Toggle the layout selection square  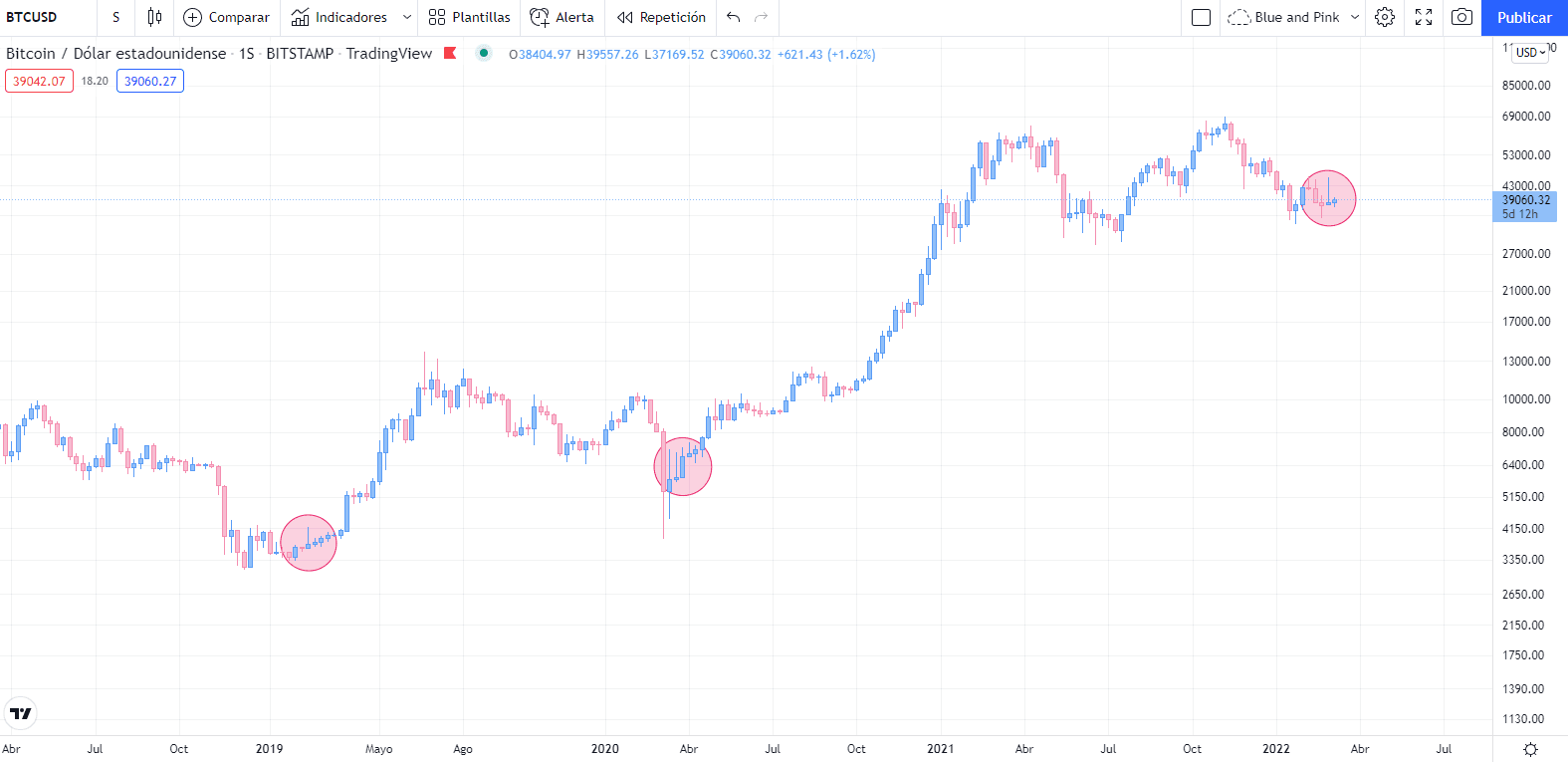[1201, 17]
